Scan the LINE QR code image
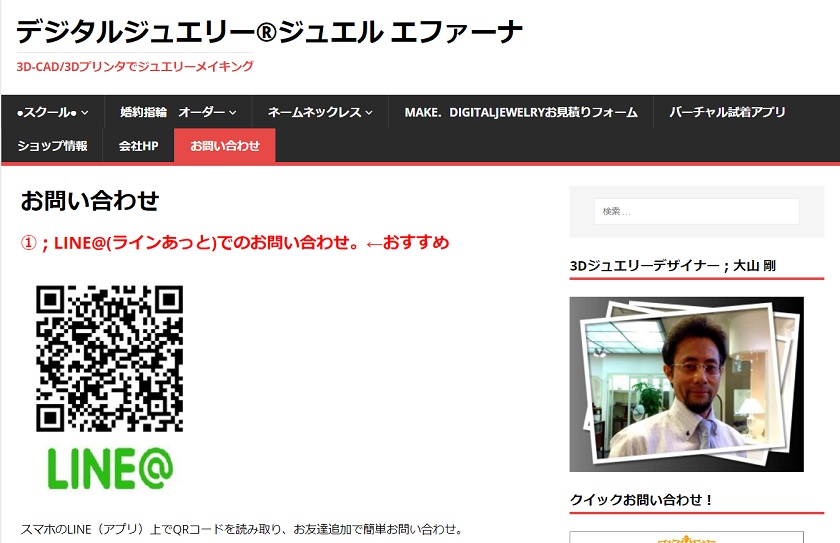Viewport: 840px width, 543px height. coord(109,358)
